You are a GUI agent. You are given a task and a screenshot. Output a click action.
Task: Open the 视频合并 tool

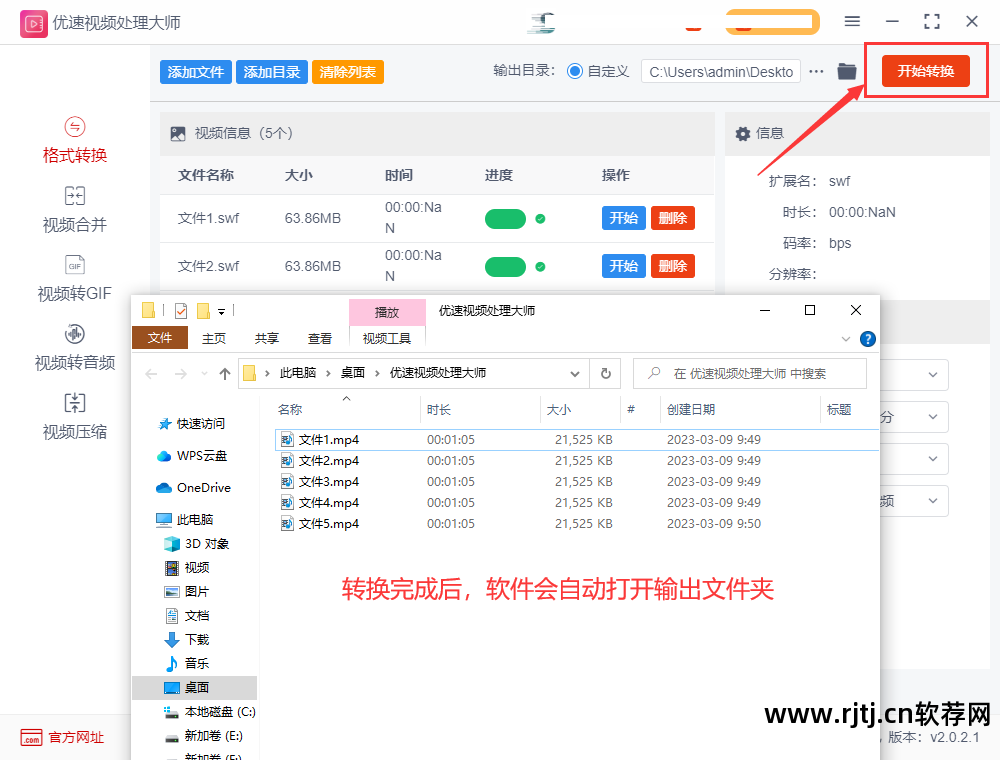[x=75, y=210]
